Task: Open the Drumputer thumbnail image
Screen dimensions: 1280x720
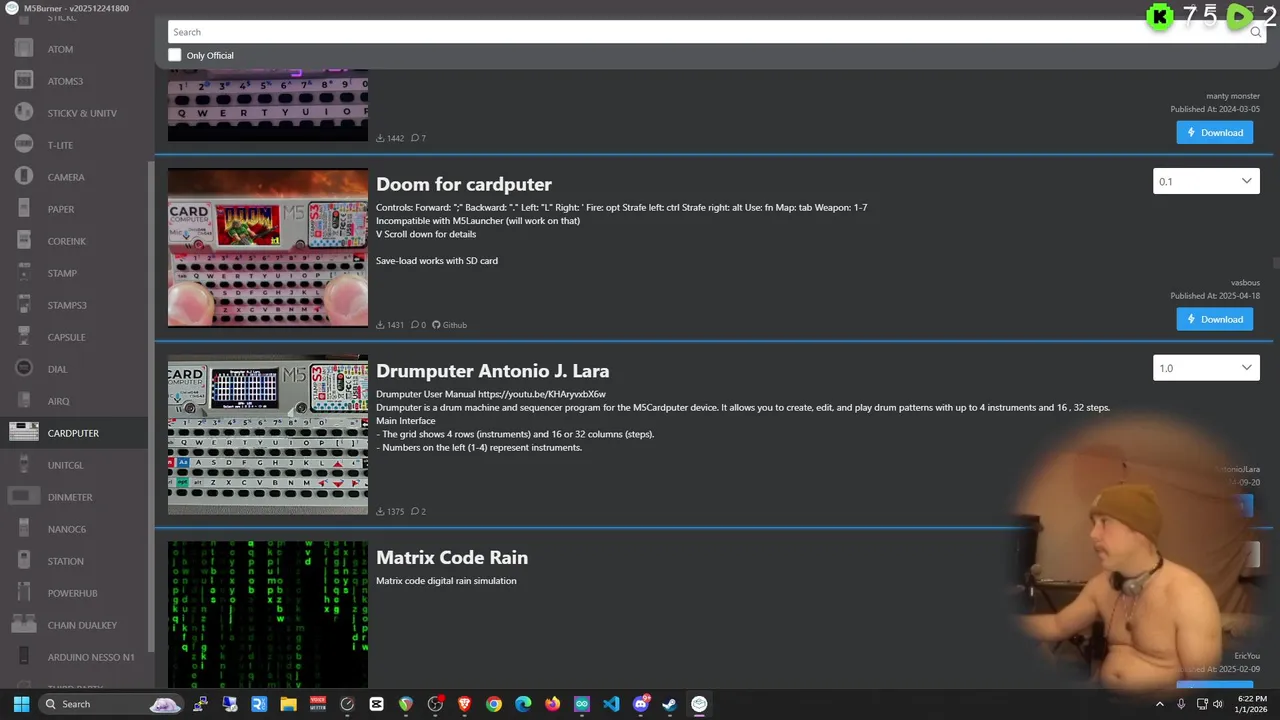Action: coord(268,434)
